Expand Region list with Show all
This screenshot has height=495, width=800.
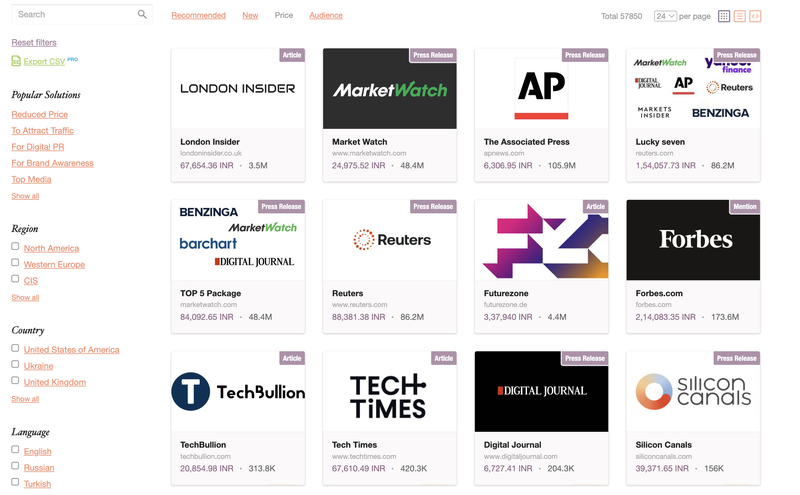click(x=25, y=298)
